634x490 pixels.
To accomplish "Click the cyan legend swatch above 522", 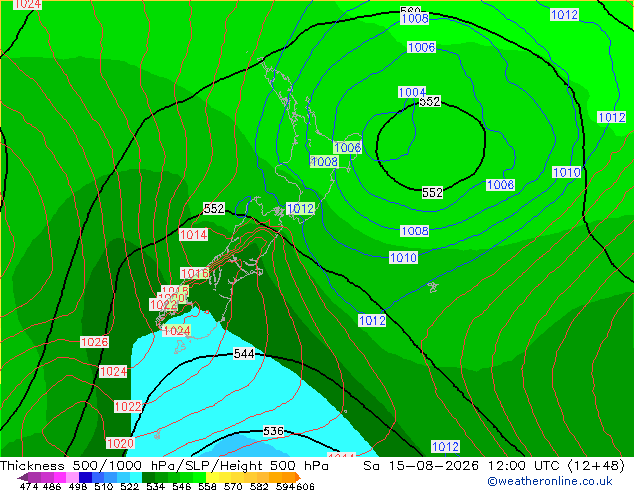I will tap(135, 477).
